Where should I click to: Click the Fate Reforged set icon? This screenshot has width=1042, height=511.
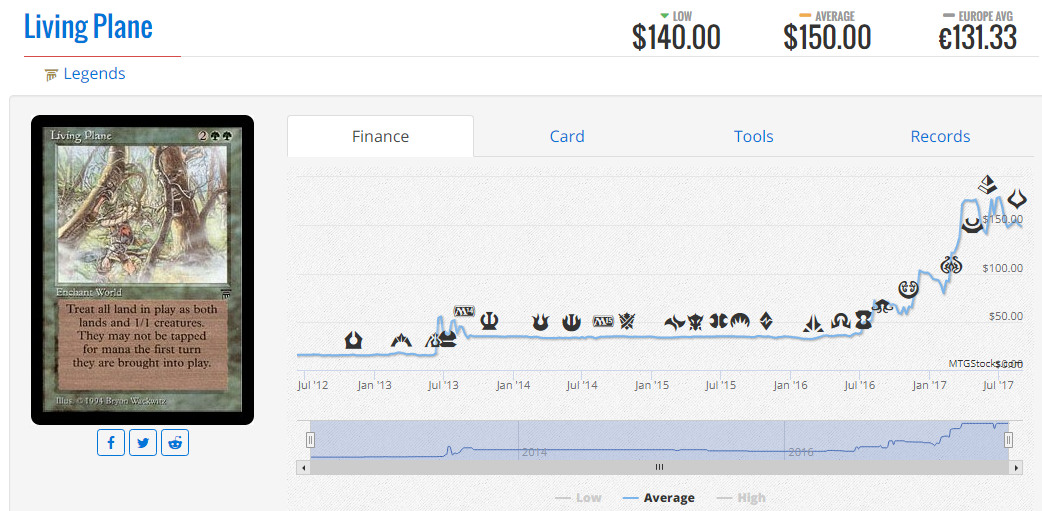[675, 323]
